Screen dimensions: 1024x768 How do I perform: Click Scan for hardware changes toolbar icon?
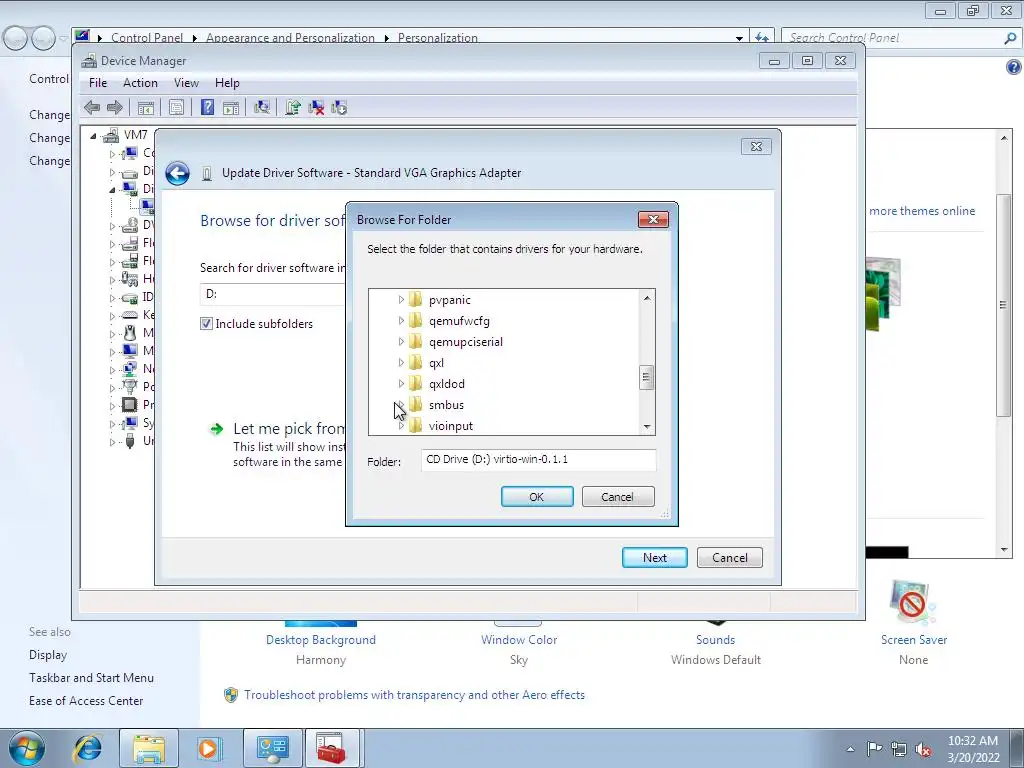(x=262, y=108)
